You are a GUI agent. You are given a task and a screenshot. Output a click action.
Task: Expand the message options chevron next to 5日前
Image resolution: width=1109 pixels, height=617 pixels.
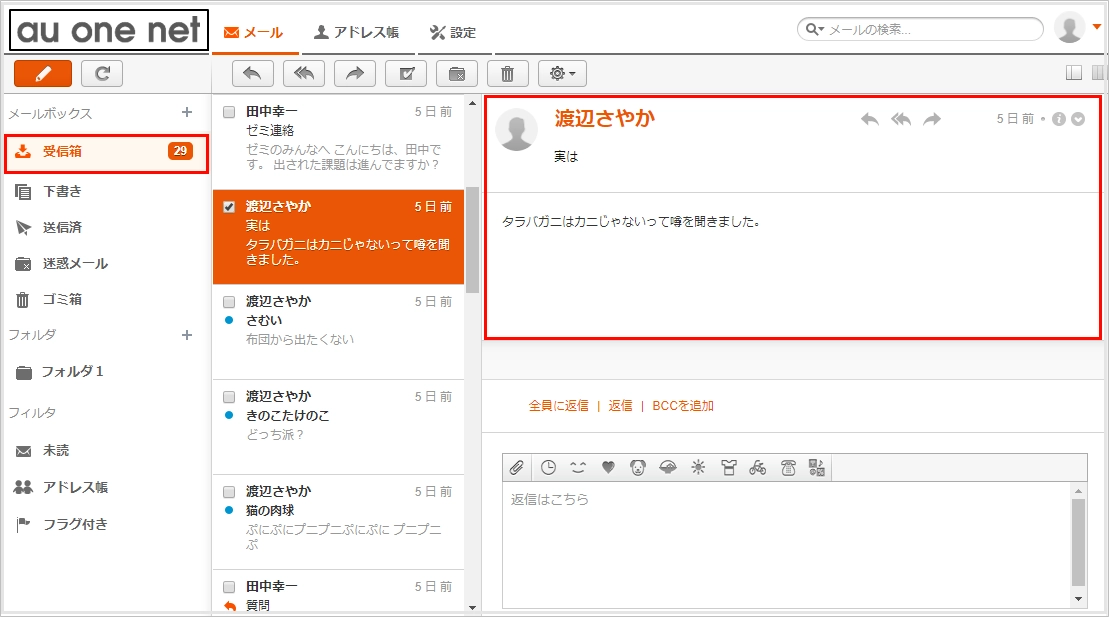1078,117
